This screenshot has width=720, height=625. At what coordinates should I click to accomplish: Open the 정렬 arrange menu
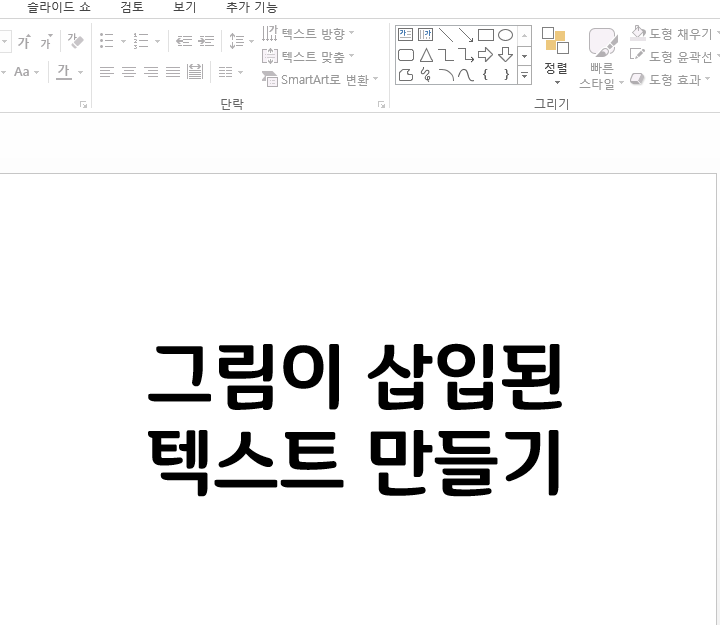556,56
